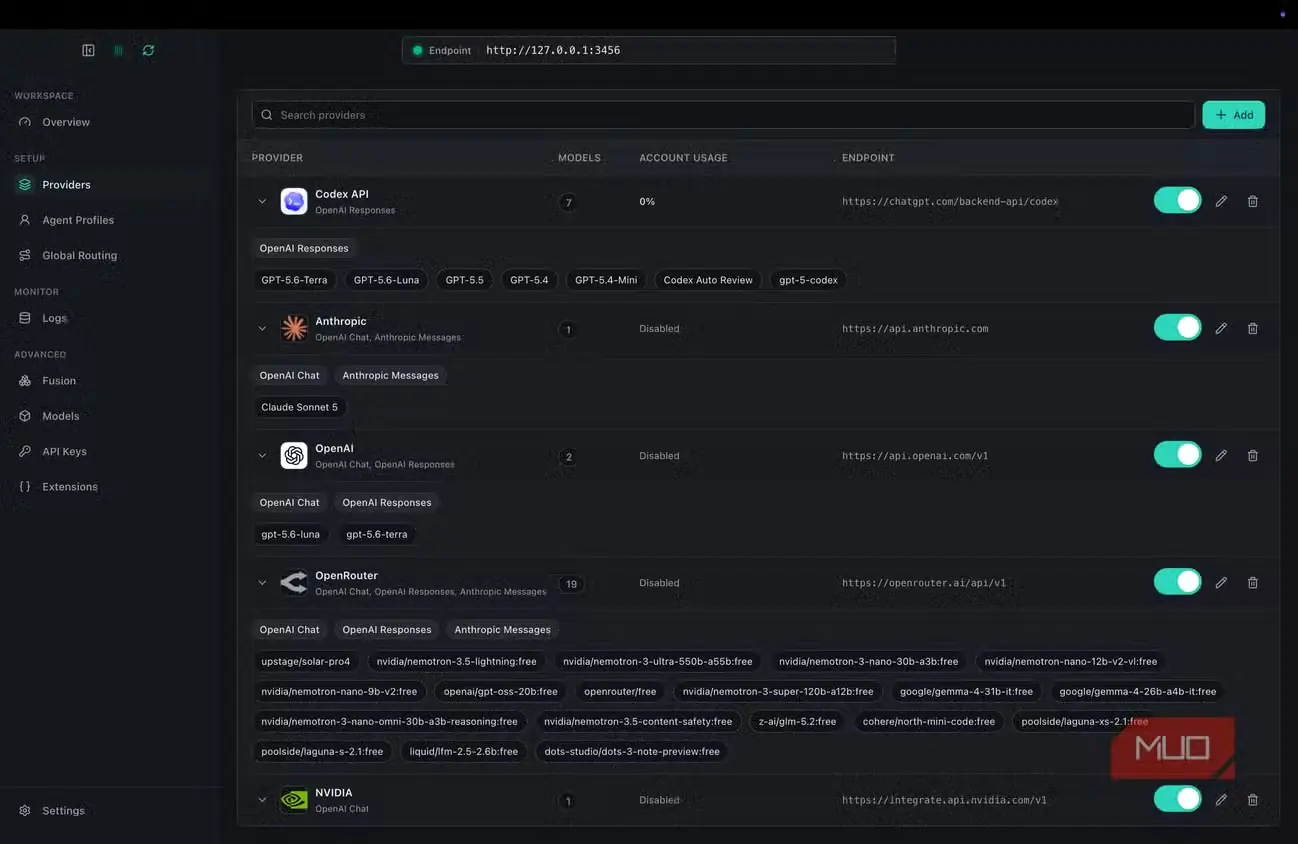The image size is (1298, 844).
Task: Click the GPT-5.4 model chip
Action: point(529,280)
